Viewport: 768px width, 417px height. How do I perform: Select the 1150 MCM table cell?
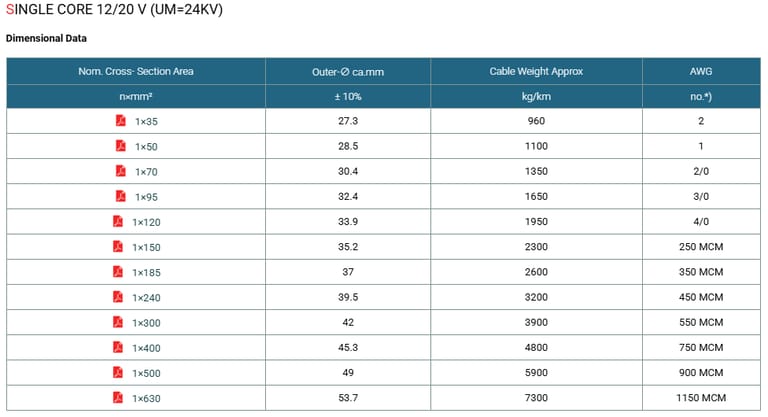click(701, 398)
